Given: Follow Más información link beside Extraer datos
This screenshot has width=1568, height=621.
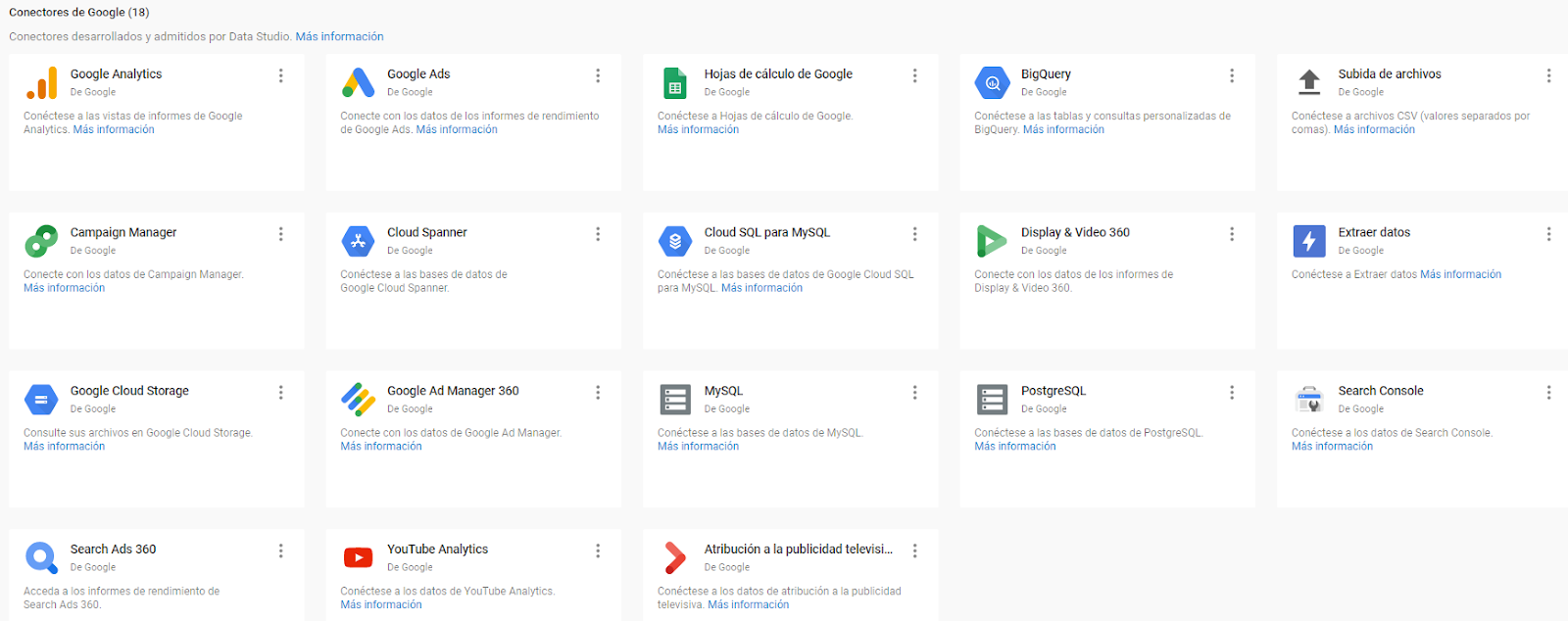Looking at the screenshot, I should click(x=1460, y=274).
